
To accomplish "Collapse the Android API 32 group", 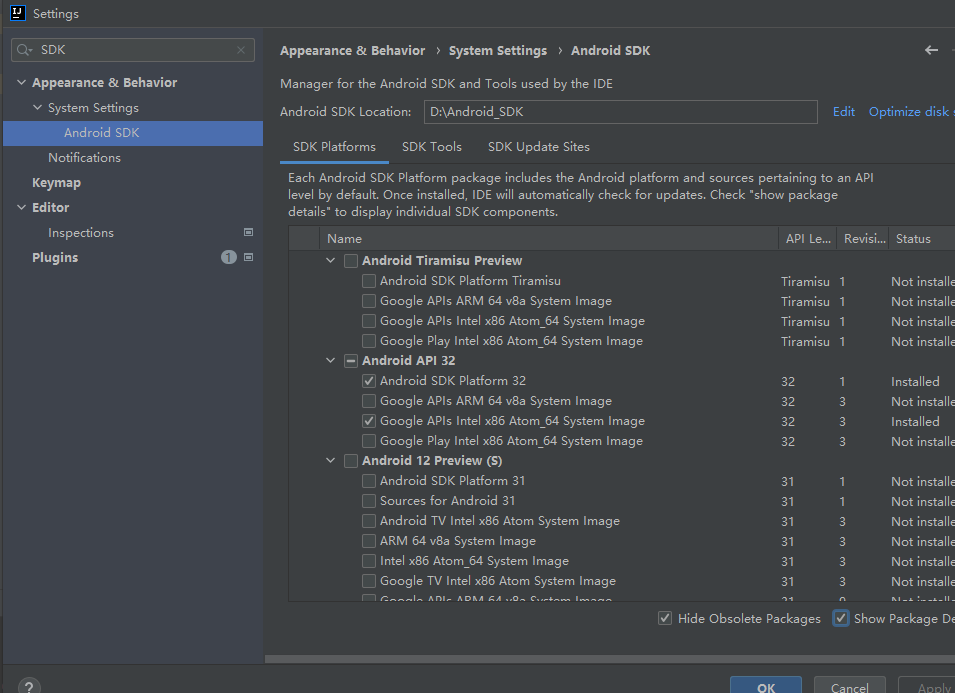I will (331, 361).
